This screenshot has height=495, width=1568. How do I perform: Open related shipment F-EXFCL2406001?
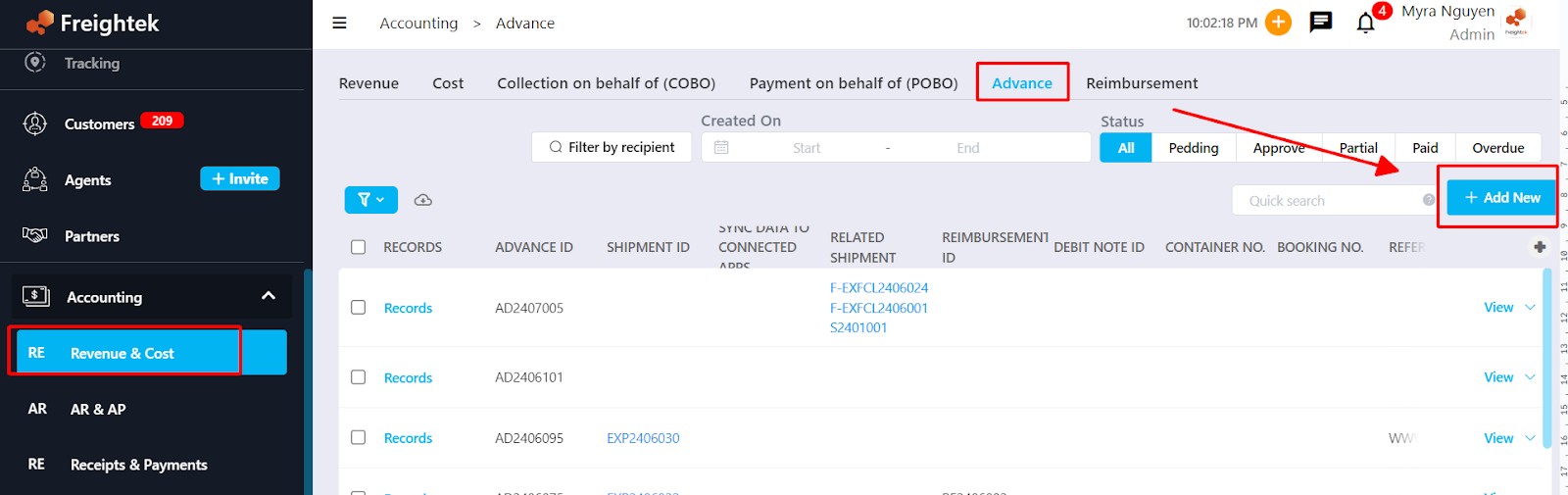(x=879, y=308)
